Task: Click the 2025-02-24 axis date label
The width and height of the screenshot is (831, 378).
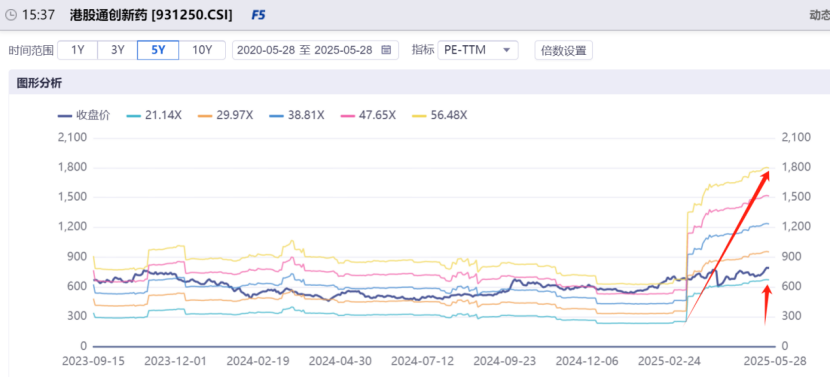Action: click(669, 361)
